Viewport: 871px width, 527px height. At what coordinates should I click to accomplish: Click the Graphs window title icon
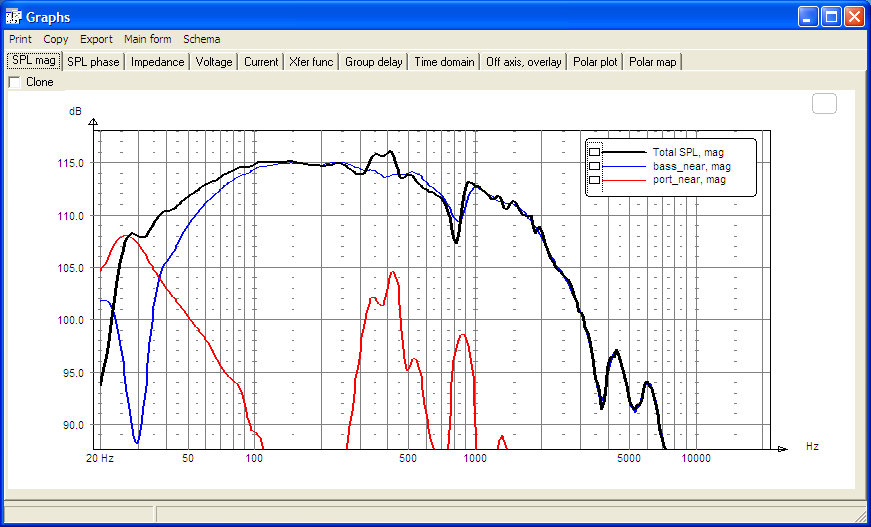point(13,17)
